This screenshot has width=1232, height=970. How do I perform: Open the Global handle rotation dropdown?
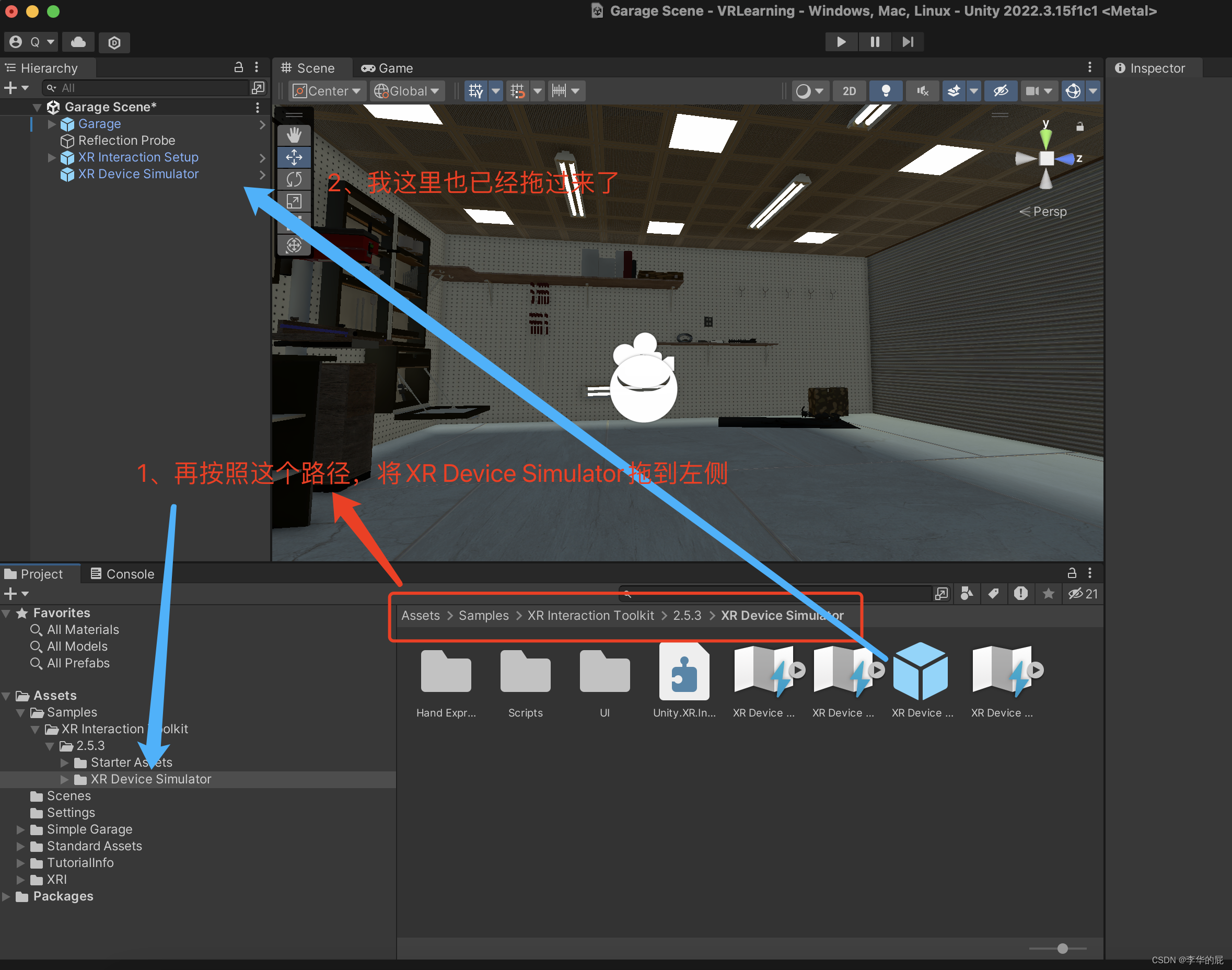click(x=406, y=91)
